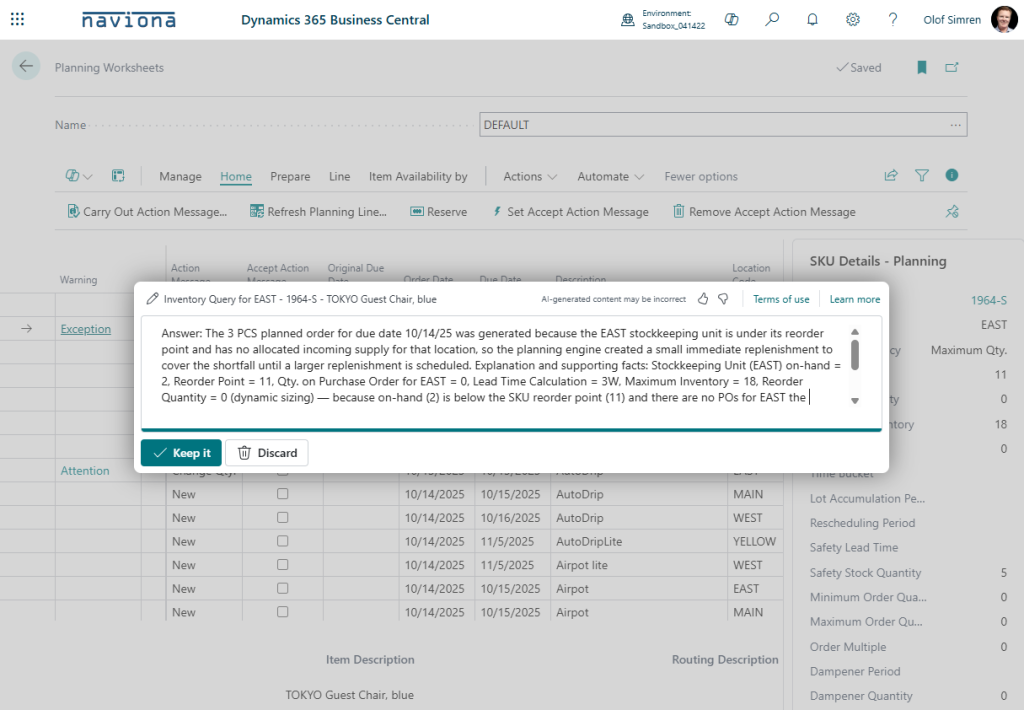Tick Accept Action checkbox for AutoDrip MAIN row
Image resolution: width=1024 pixels, height=710 pixels.
pos(282,494)
